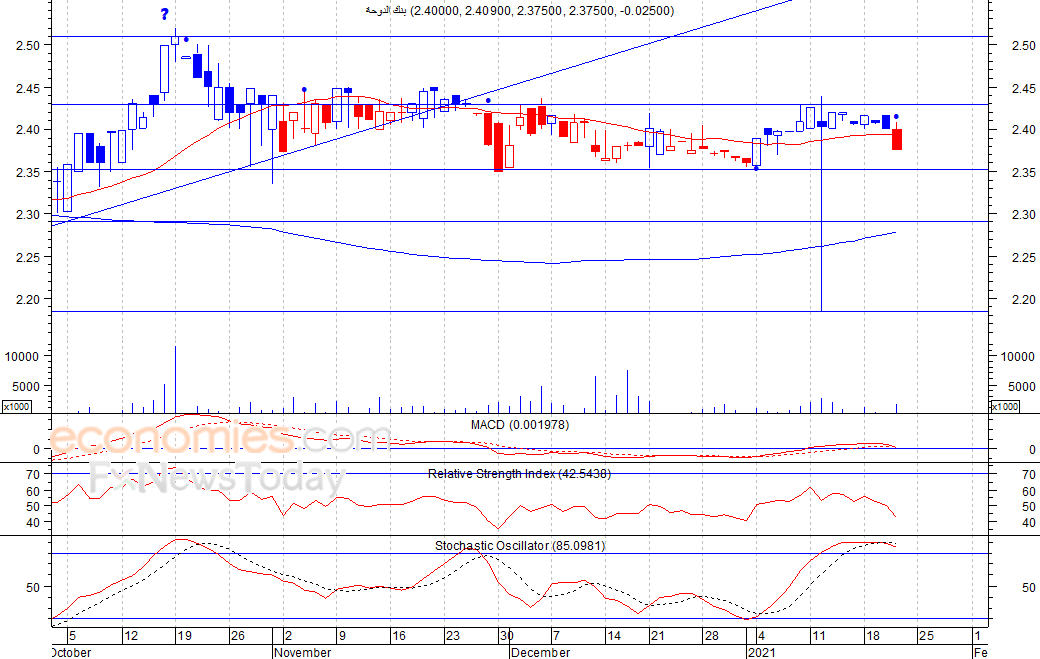This screenshot has height=659, width=1040.
Task: Click the RSI 60 level label on right axis
Action: point(1029,491)
